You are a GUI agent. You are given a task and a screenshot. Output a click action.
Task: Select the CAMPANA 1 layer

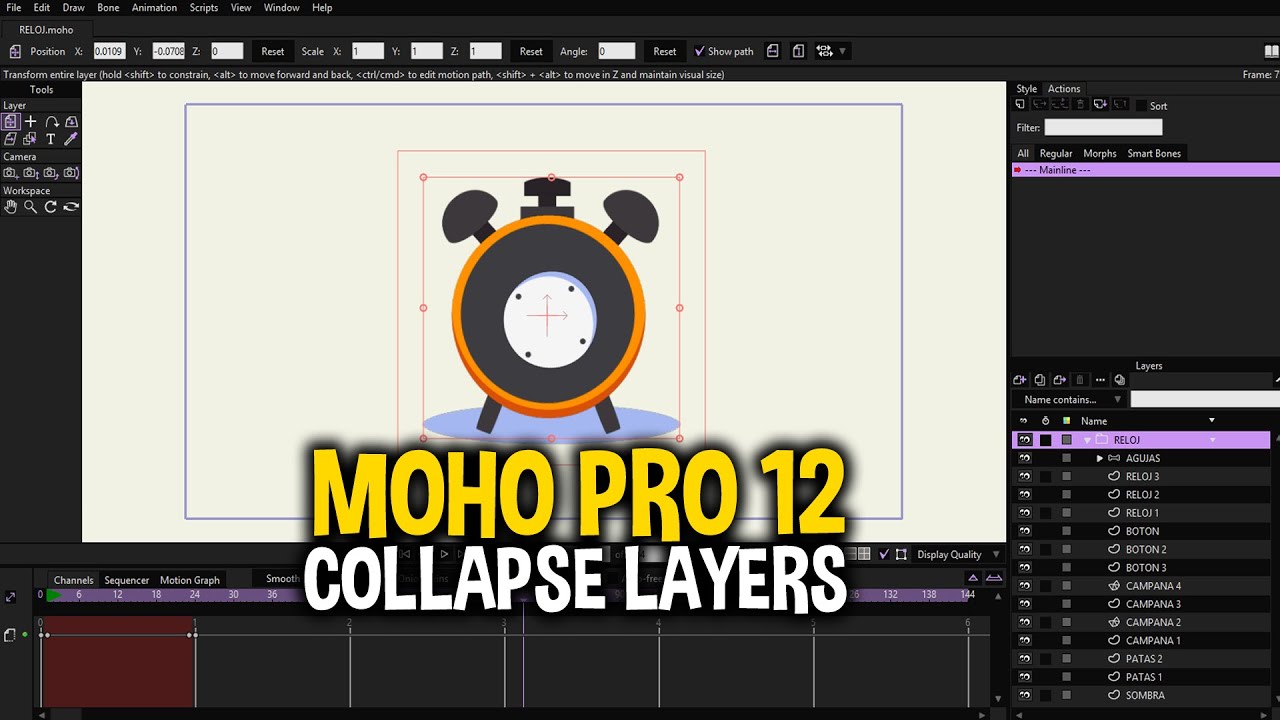point(1152,641)
